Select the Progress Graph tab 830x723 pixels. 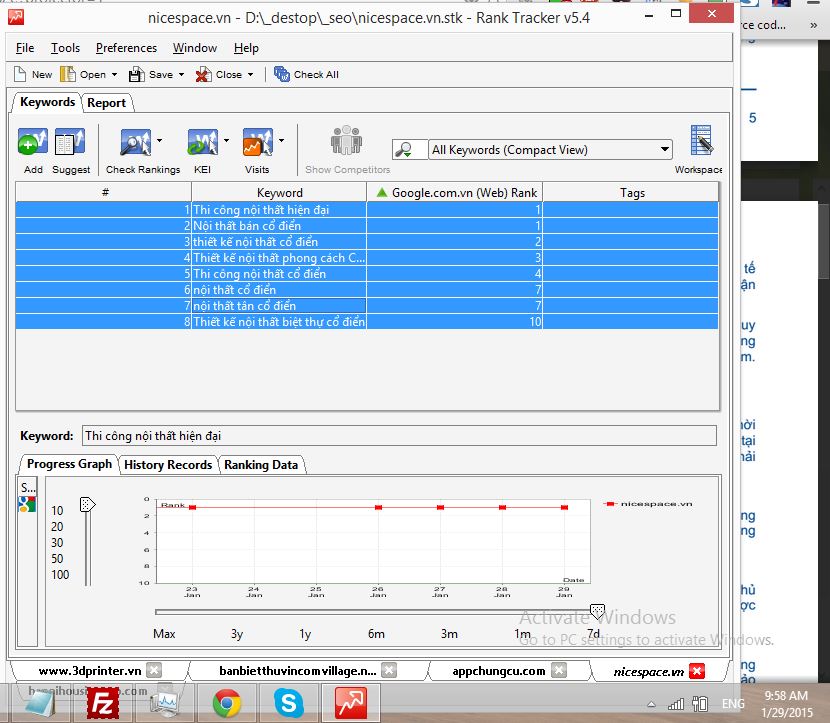[69, 464]
